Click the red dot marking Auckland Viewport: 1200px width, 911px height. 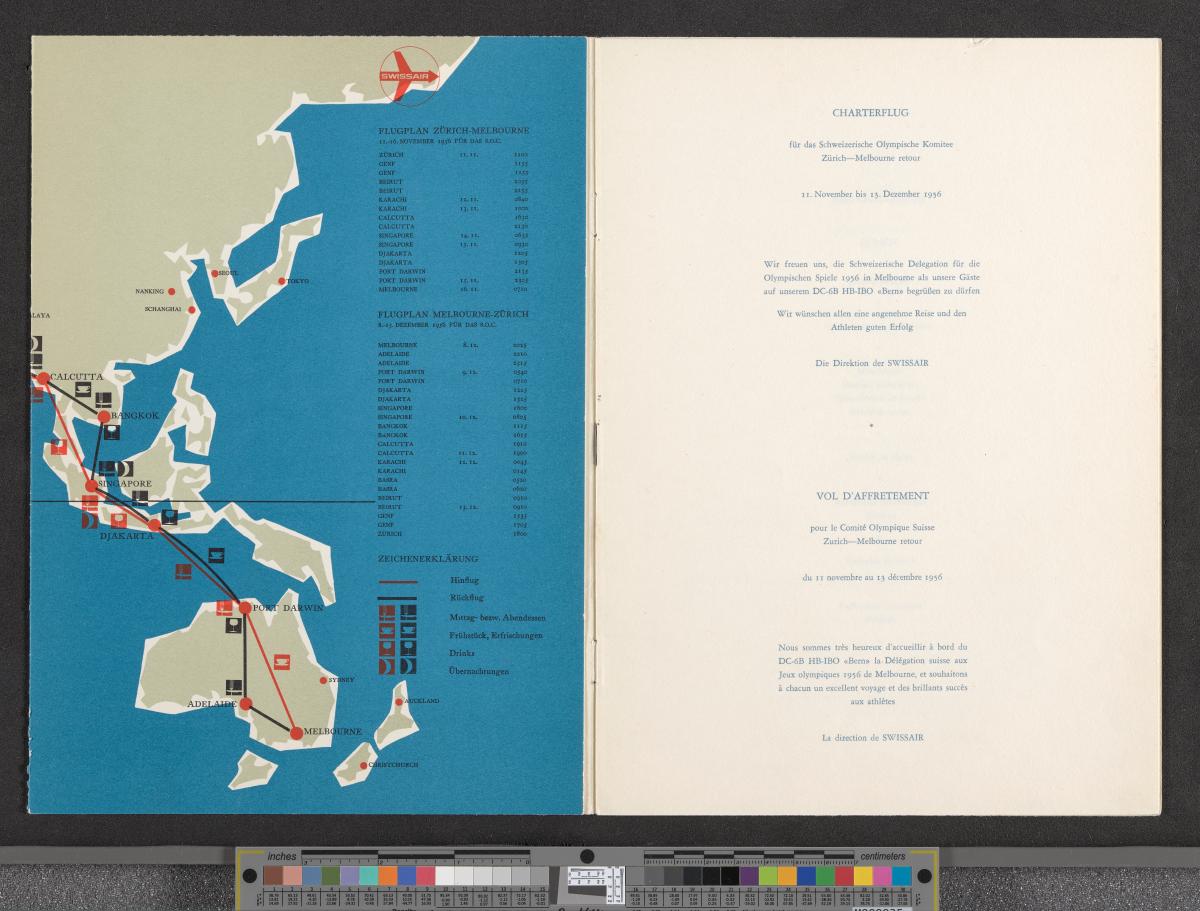tap(399, 702)
